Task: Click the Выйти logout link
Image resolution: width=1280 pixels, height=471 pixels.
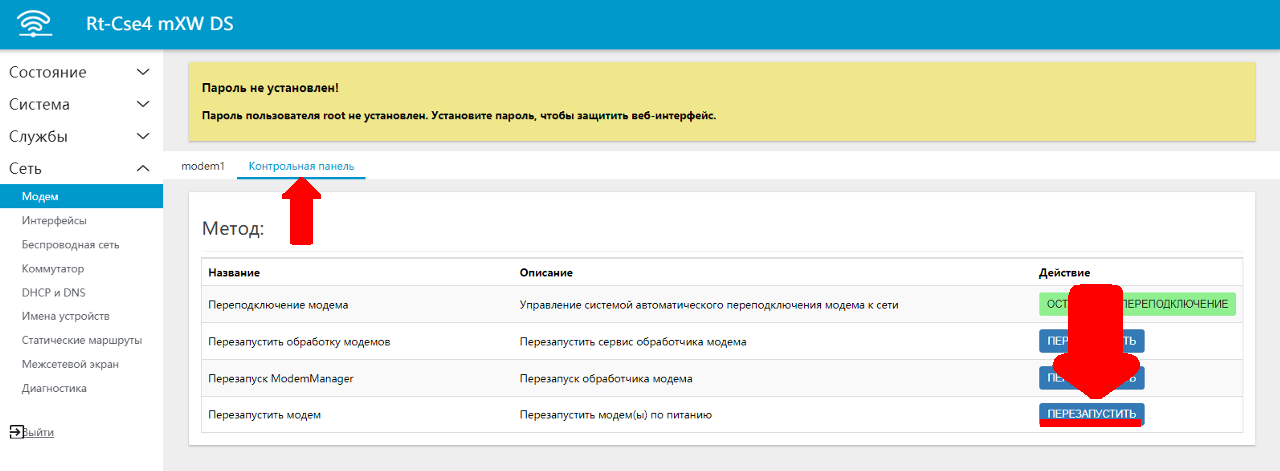Action: click(39, 432)
